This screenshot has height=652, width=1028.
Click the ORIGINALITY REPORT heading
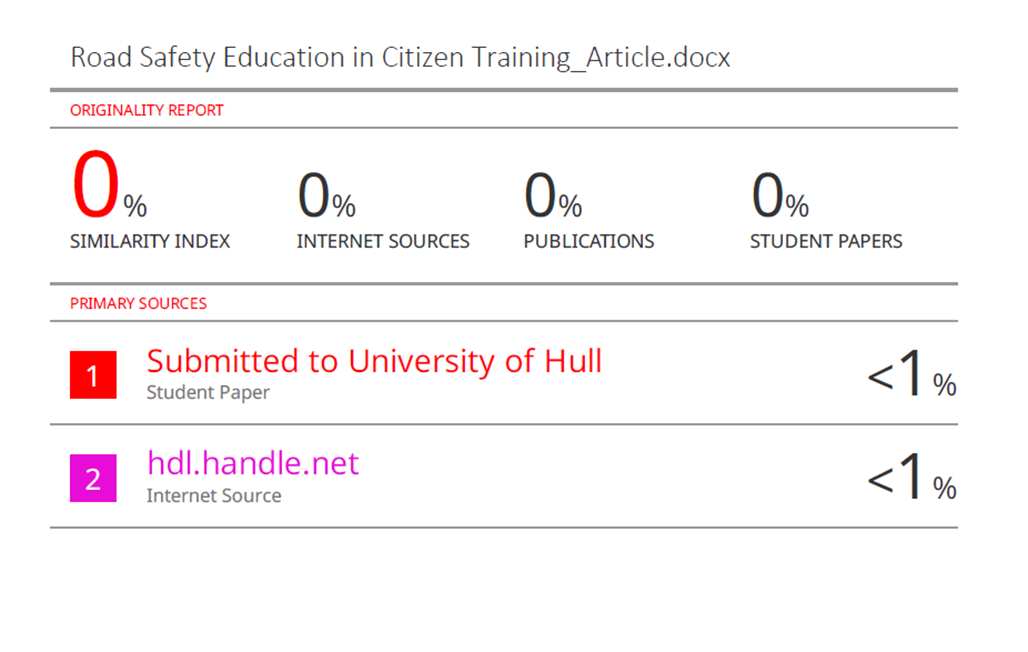click(x=147, y=110)
